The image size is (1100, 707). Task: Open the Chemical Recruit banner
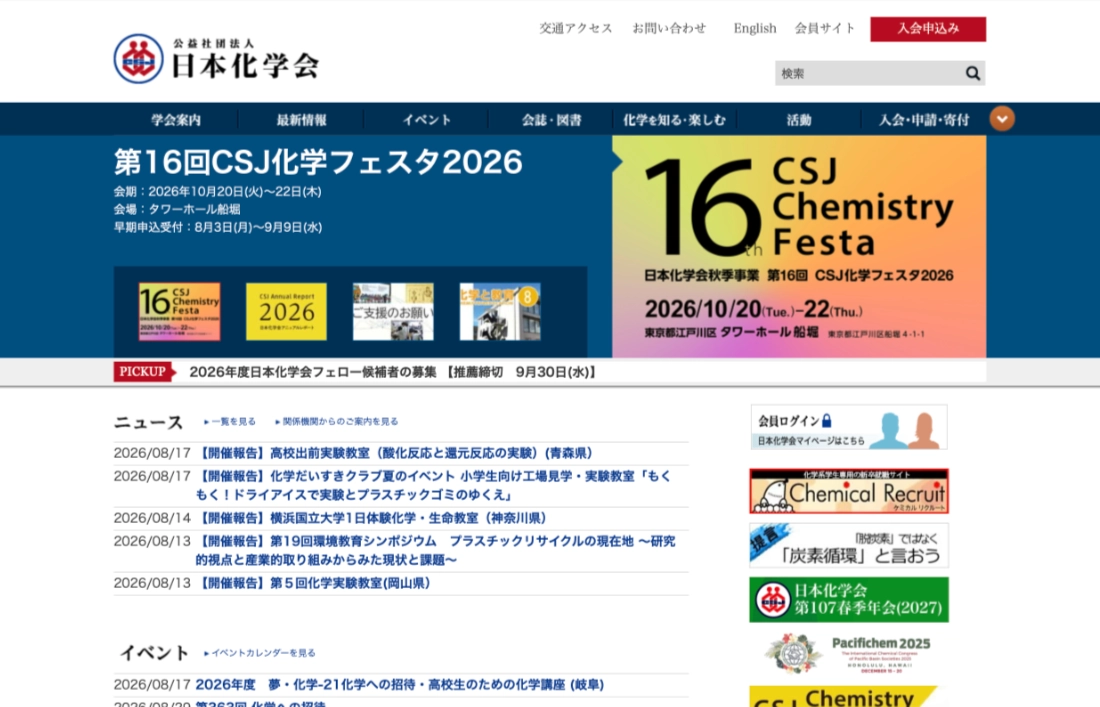click(849, 491)
